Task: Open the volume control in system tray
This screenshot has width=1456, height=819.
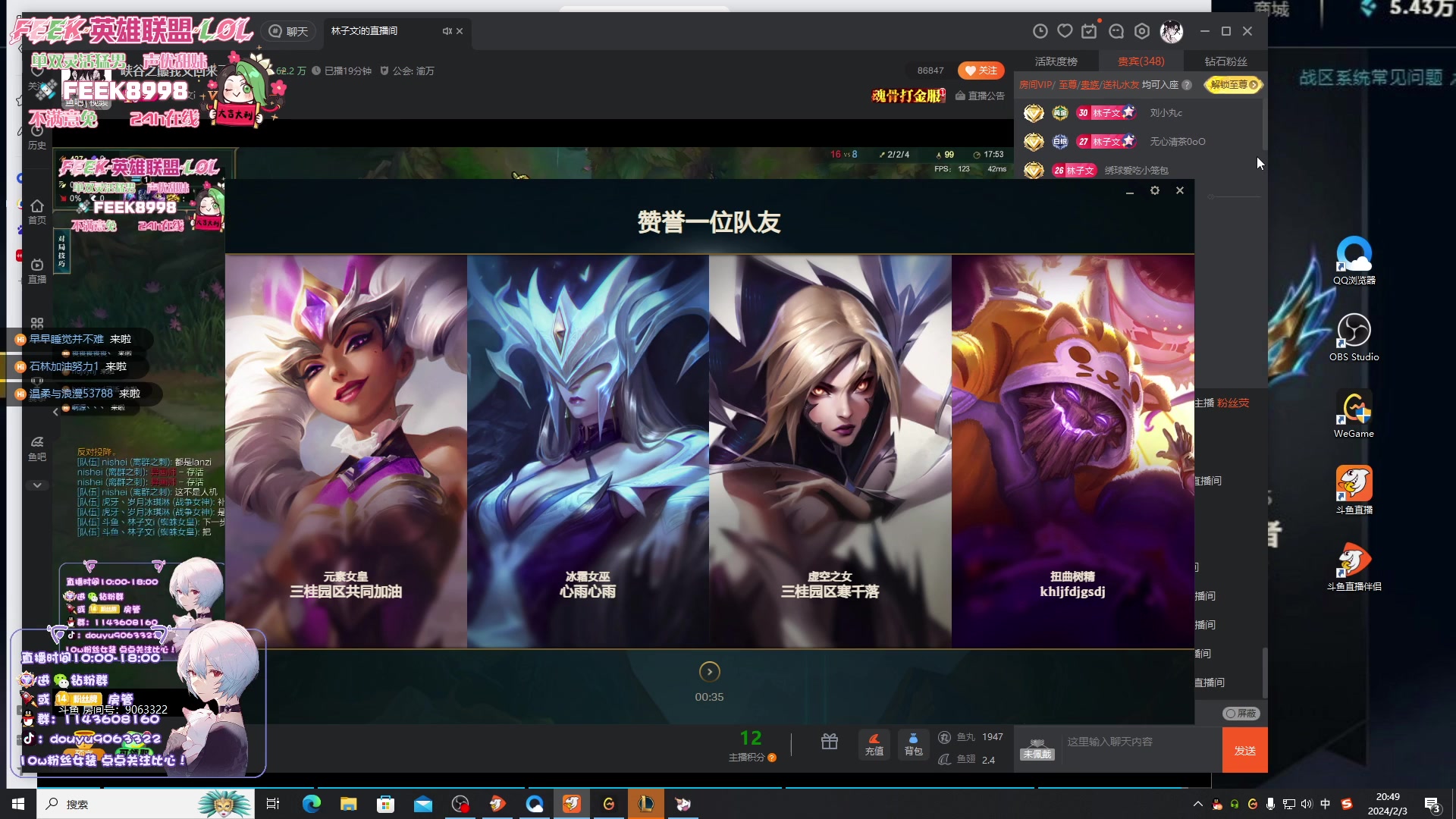Action: pyautogui.click(x=1306, y=804)
